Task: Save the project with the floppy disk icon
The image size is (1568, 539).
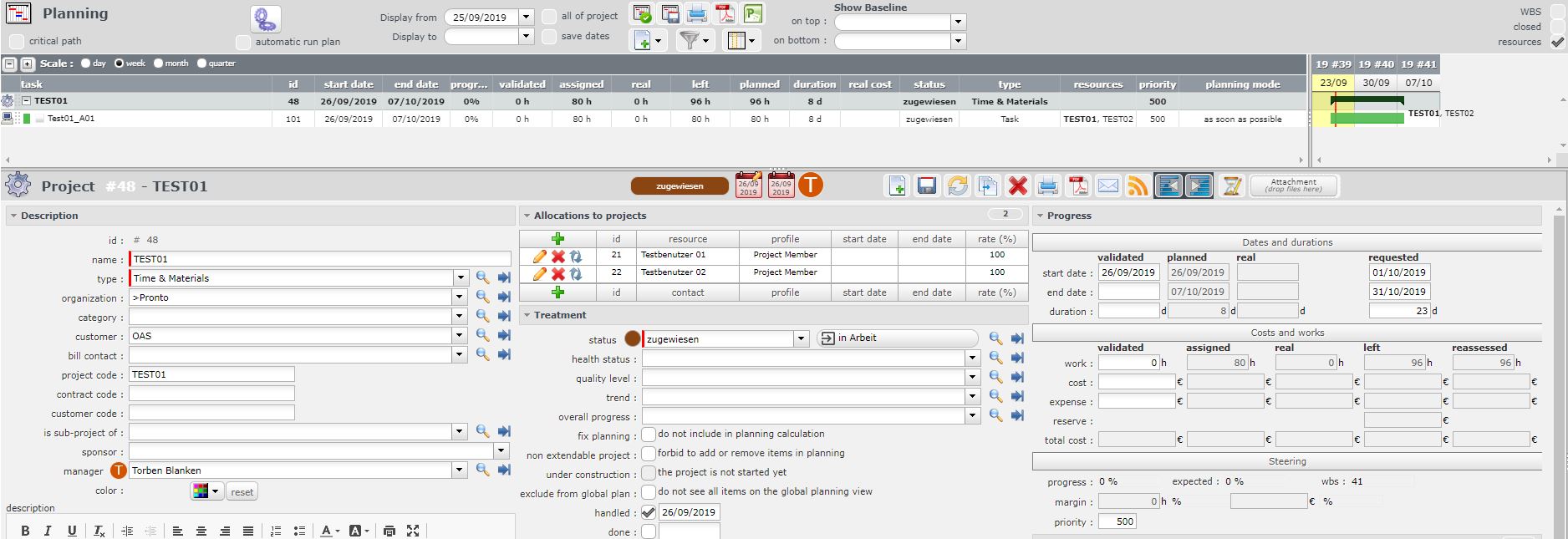Action: pos(926,186)
